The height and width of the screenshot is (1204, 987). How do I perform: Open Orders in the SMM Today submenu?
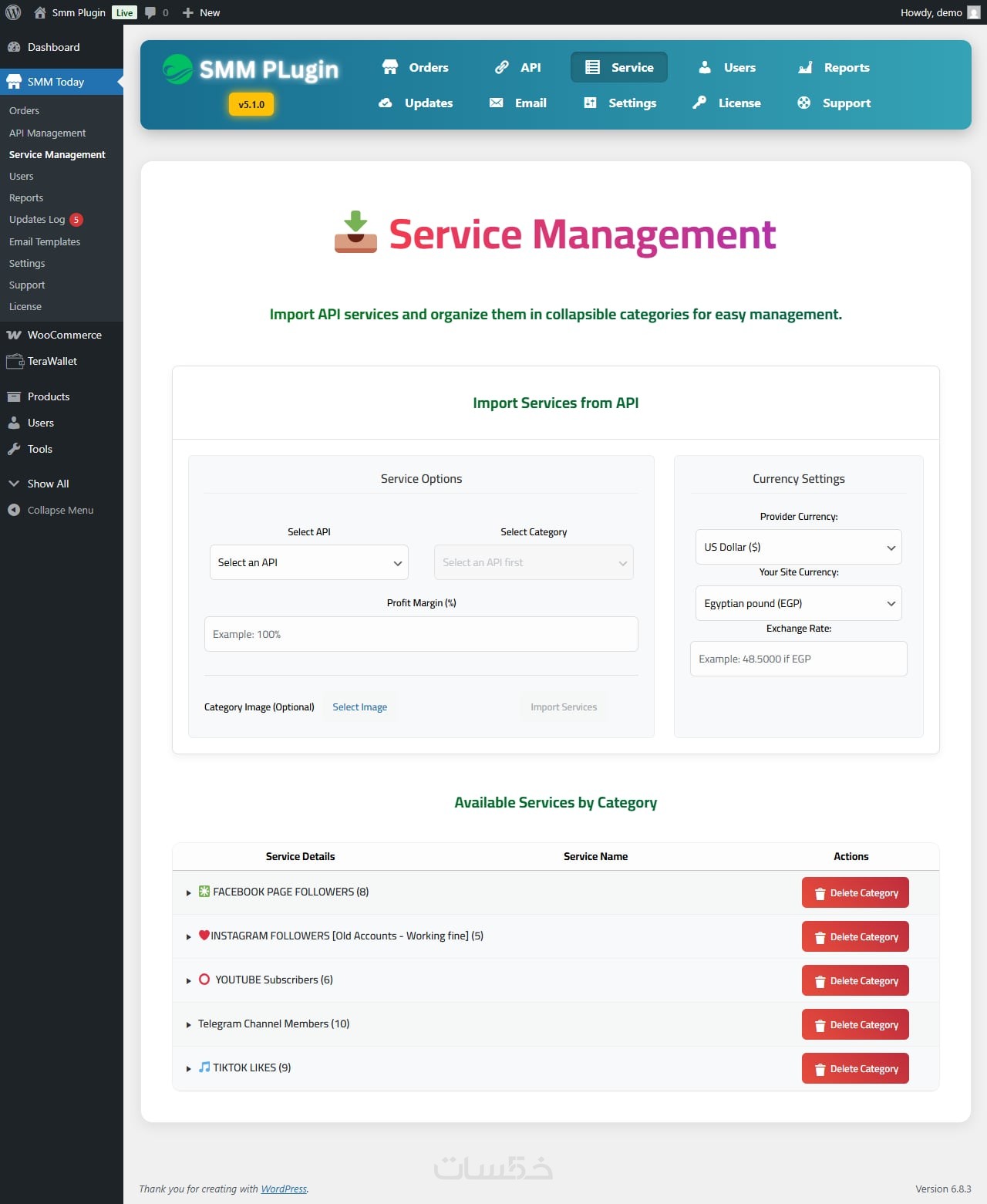(x=24, y=110)
